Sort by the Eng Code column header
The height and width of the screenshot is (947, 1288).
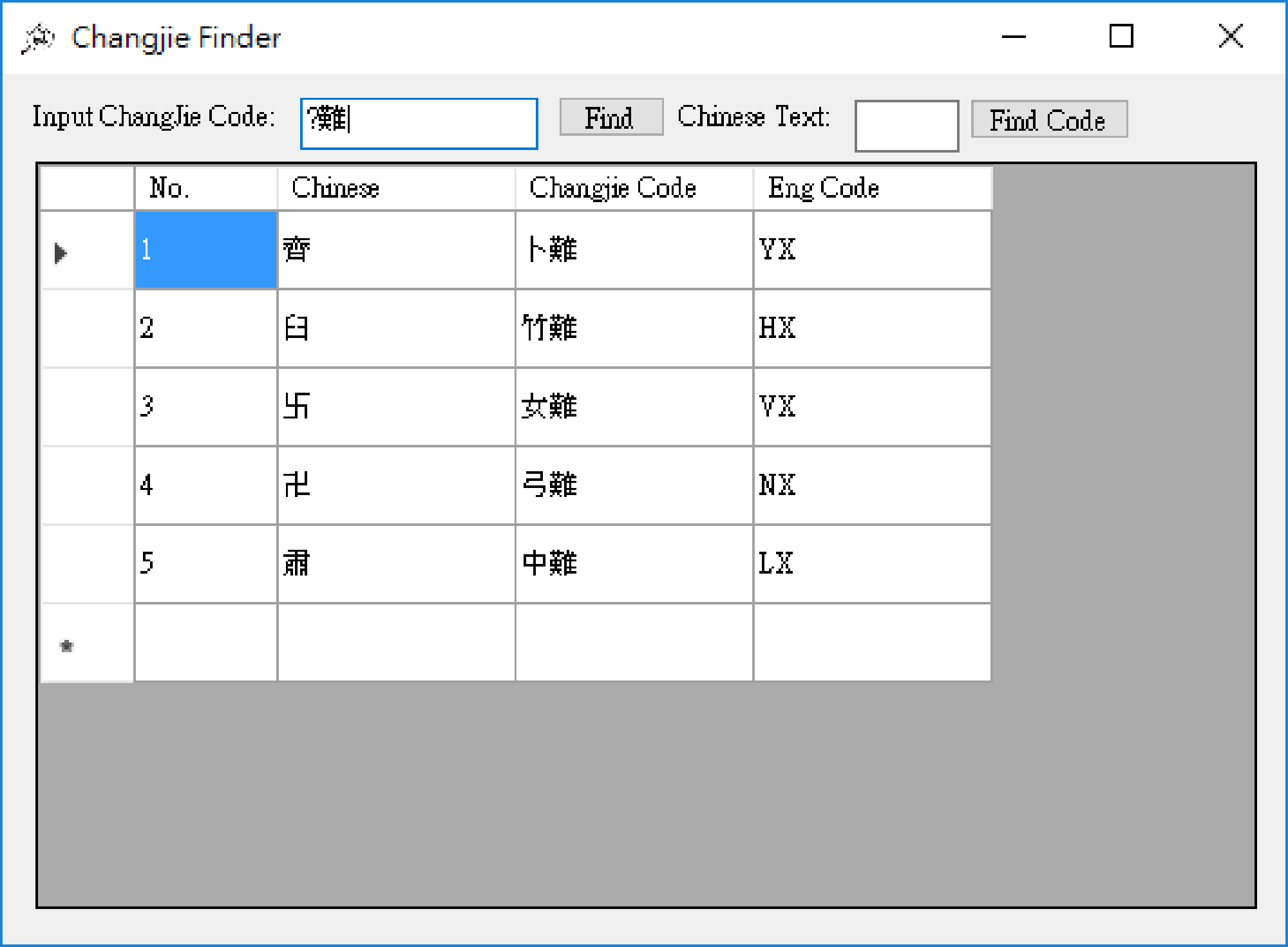pos(872,189)
